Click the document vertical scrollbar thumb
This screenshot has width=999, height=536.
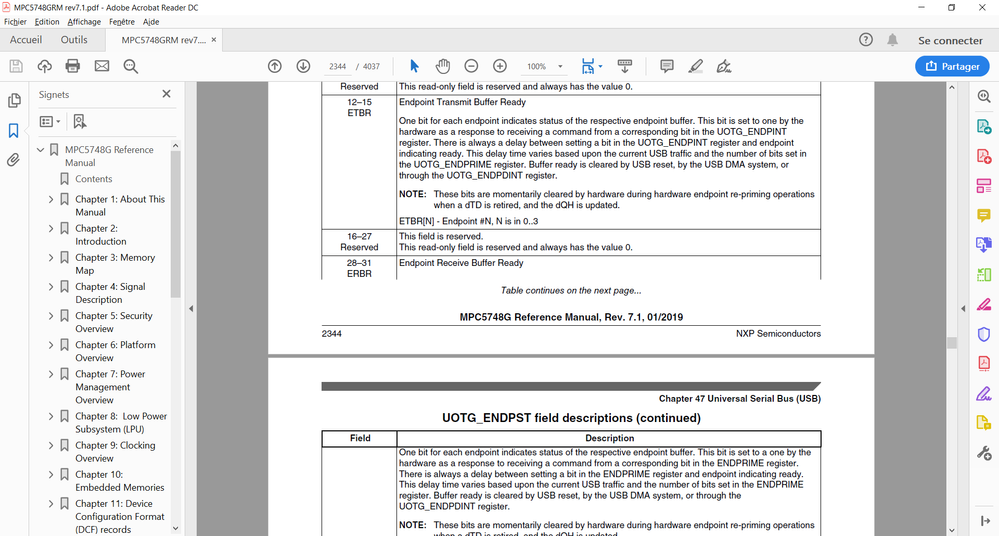click(x=952, y=343)
